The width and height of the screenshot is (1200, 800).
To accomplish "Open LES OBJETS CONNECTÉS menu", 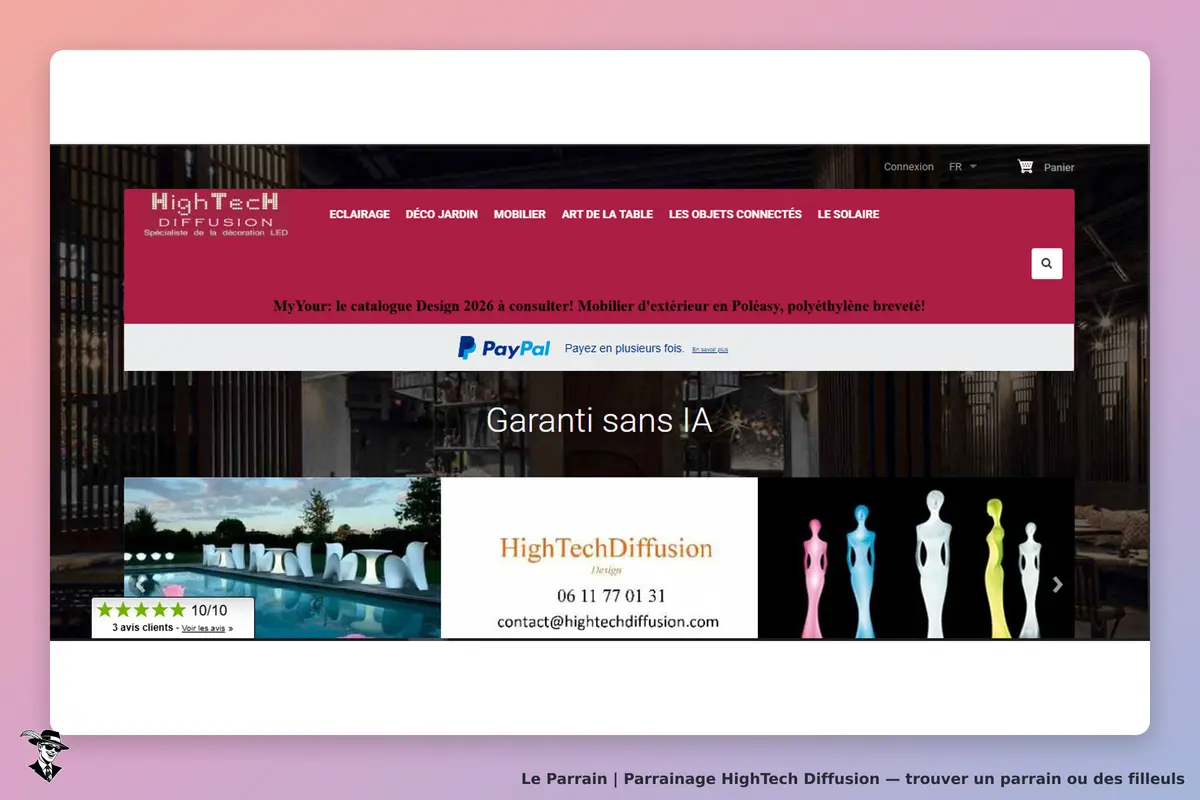I will click(x=735, y=214).
